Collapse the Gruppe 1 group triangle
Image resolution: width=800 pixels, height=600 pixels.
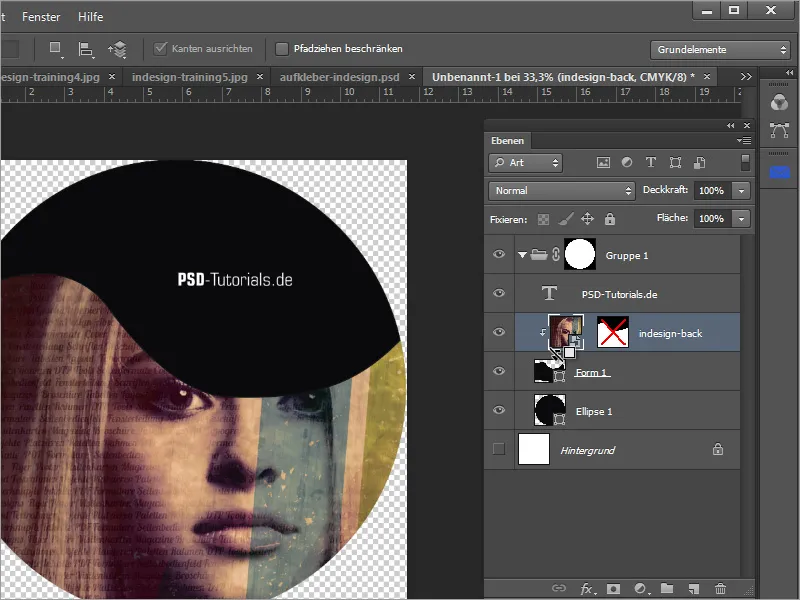[522, 255]
